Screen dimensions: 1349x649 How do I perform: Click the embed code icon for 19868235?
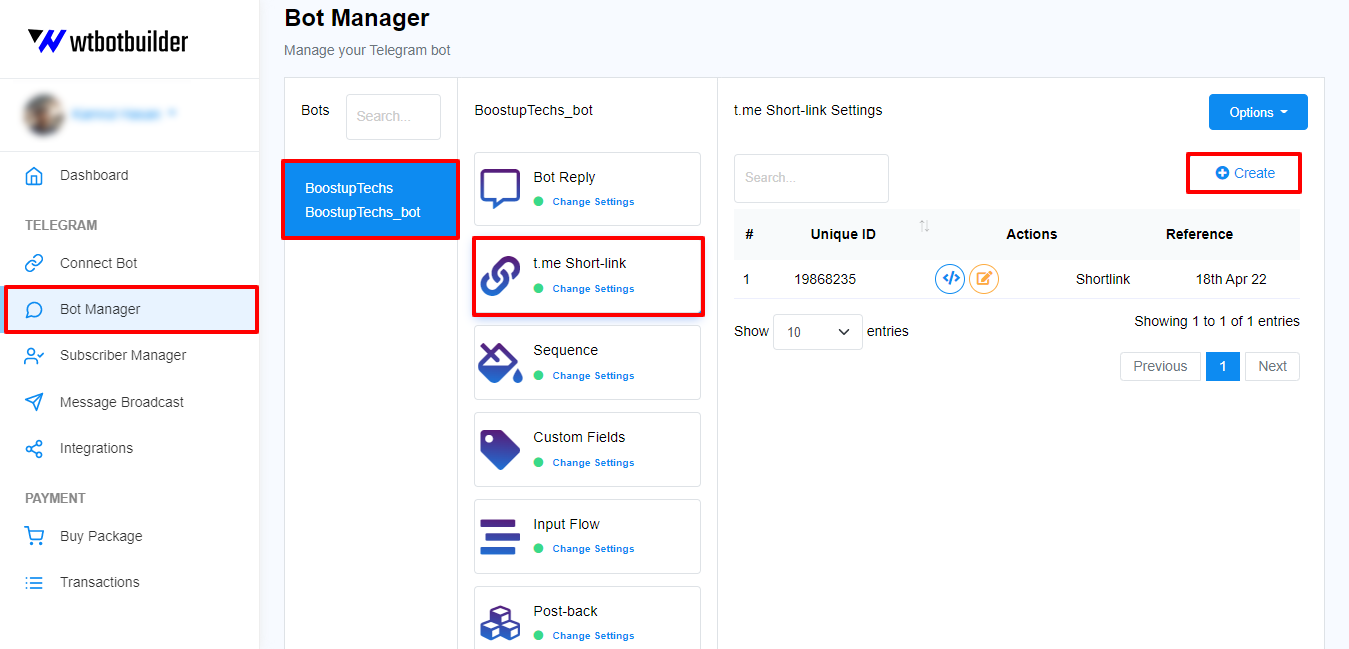click(950, 279)
